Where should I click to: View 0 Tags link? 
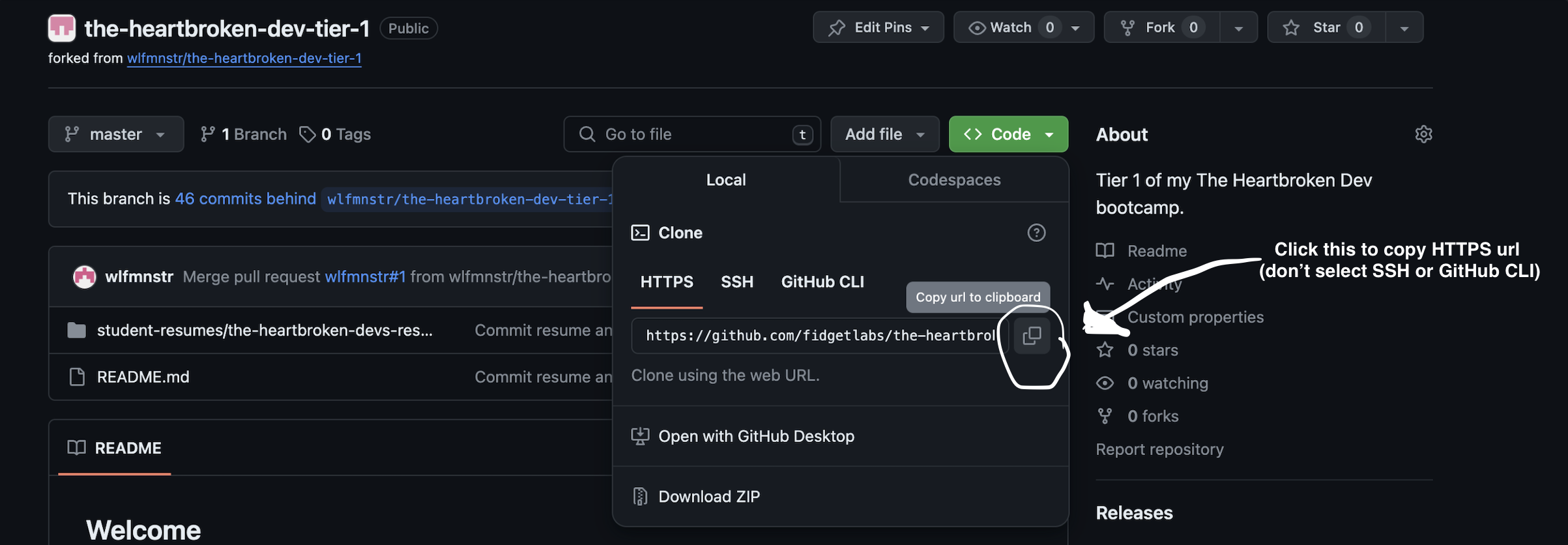click(335, 134)
